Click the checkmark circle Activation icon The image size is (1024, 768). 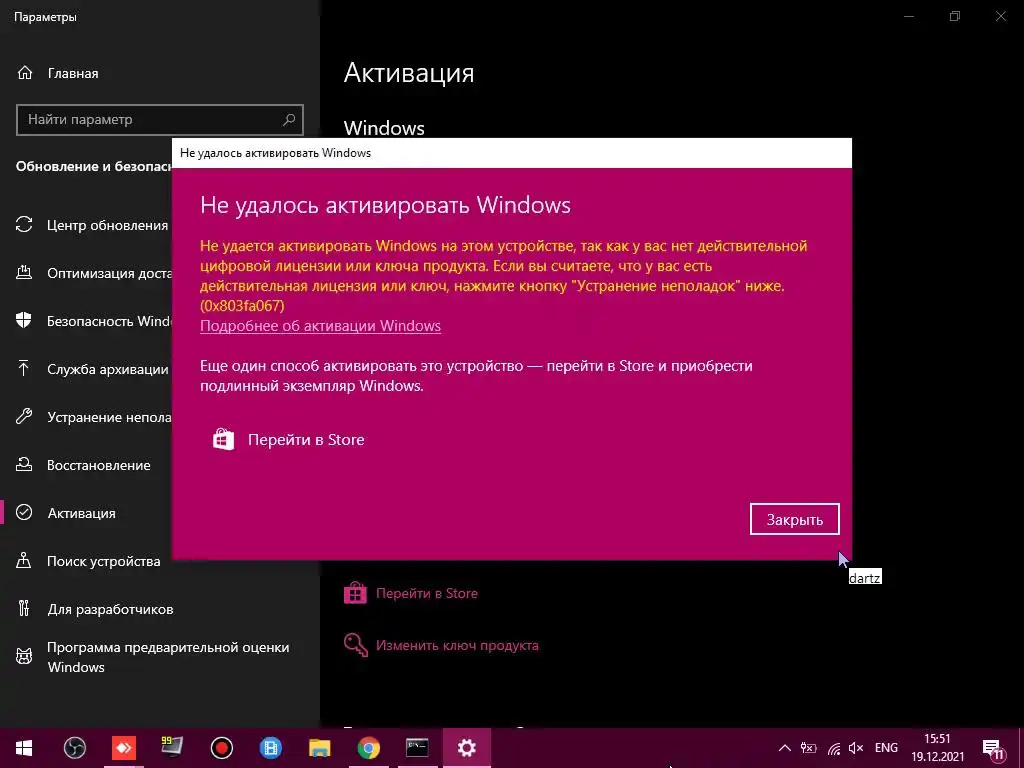(x=24, y=513)
